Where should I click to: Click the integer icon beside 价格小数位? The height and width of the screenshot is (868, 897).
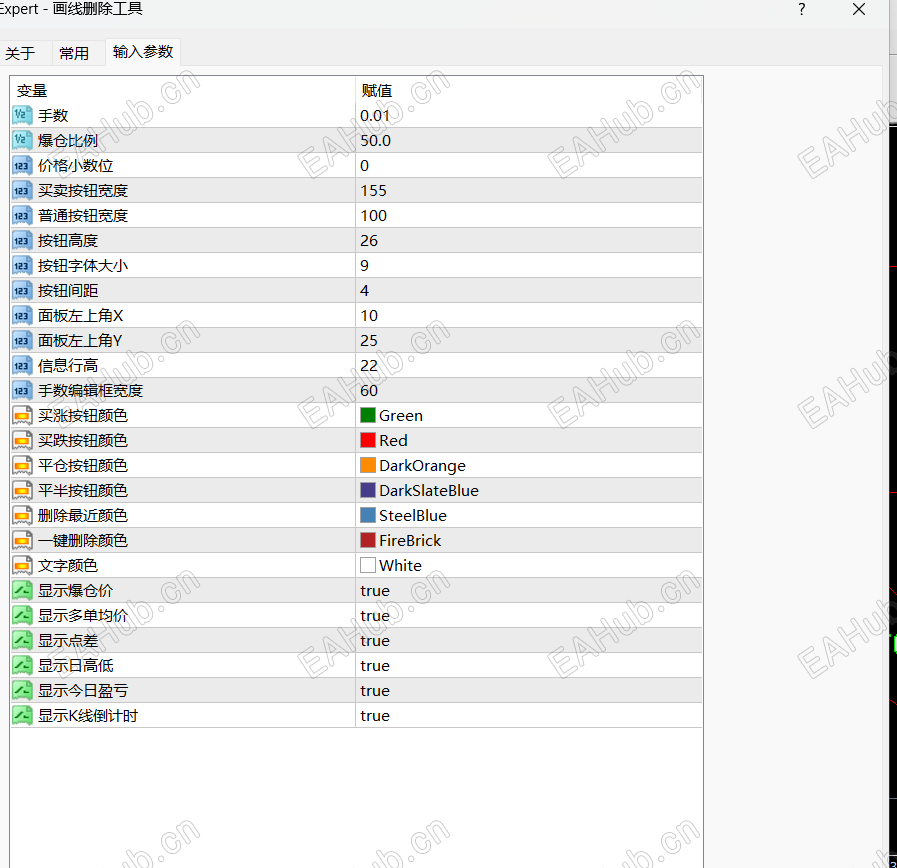coord(22,166)
